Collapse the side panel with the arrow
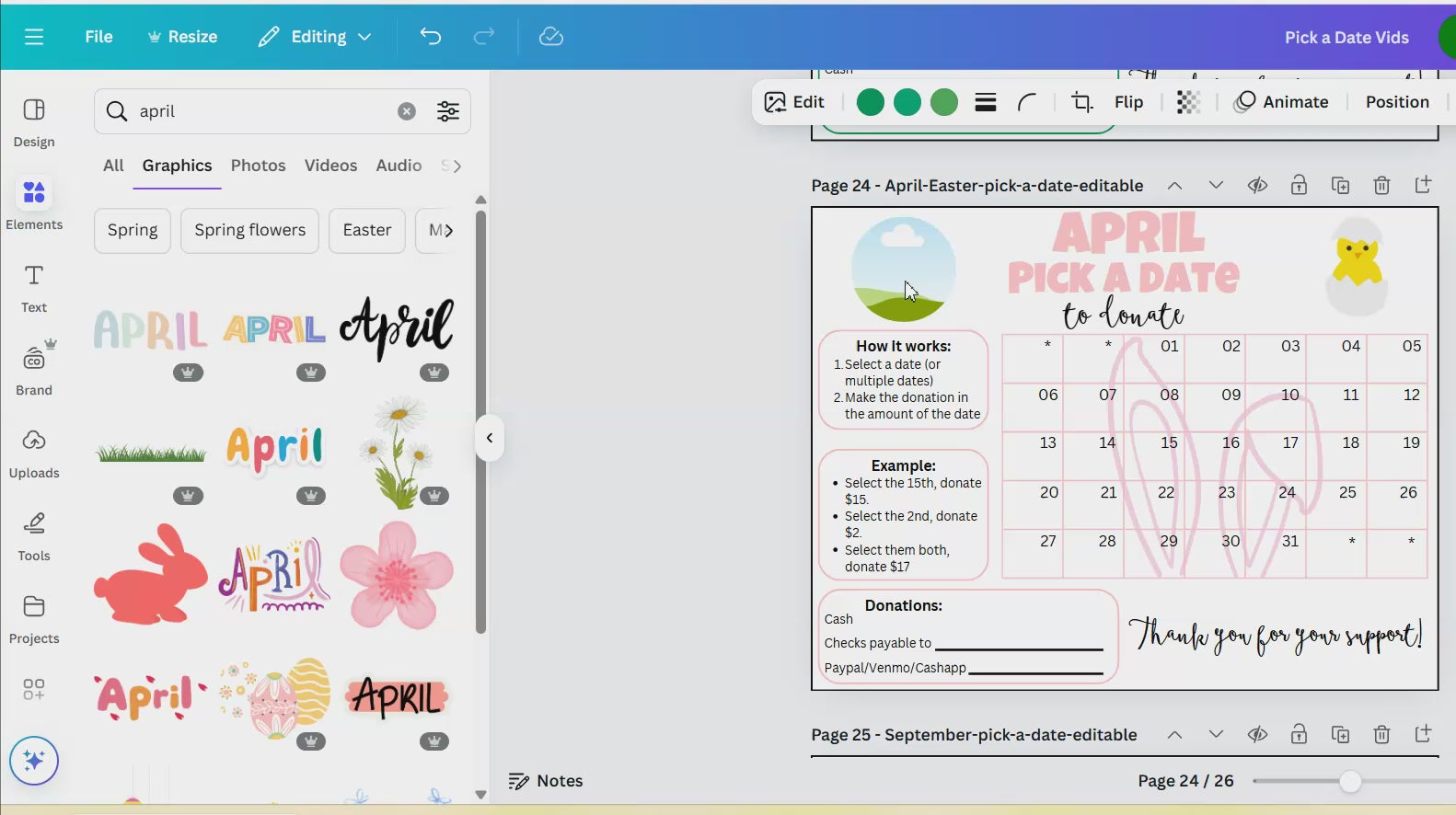This screenshot has height=815, width=1456. pyautogui.click(x=490, y=438)
